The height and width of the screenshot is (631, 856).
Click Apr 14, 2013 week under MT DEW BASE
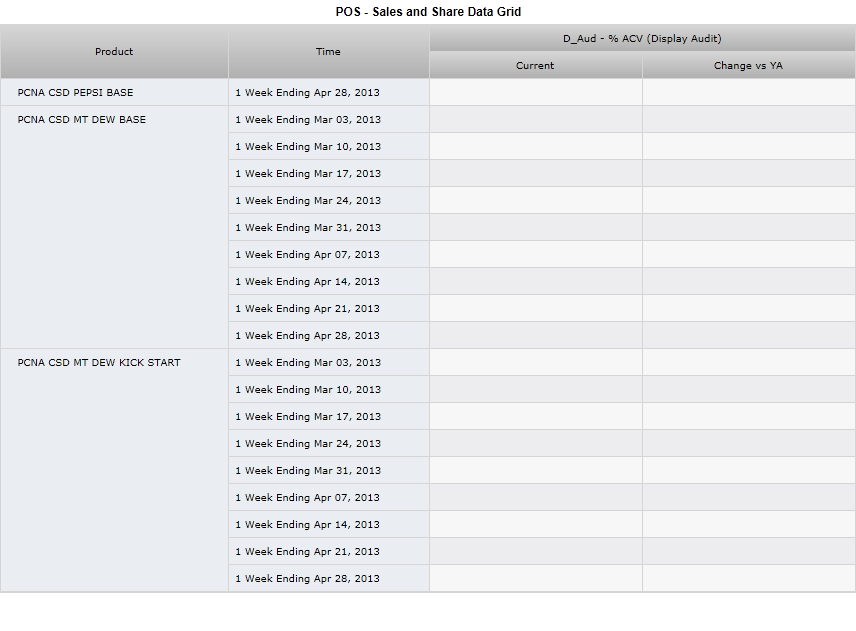tap(329, 282)
